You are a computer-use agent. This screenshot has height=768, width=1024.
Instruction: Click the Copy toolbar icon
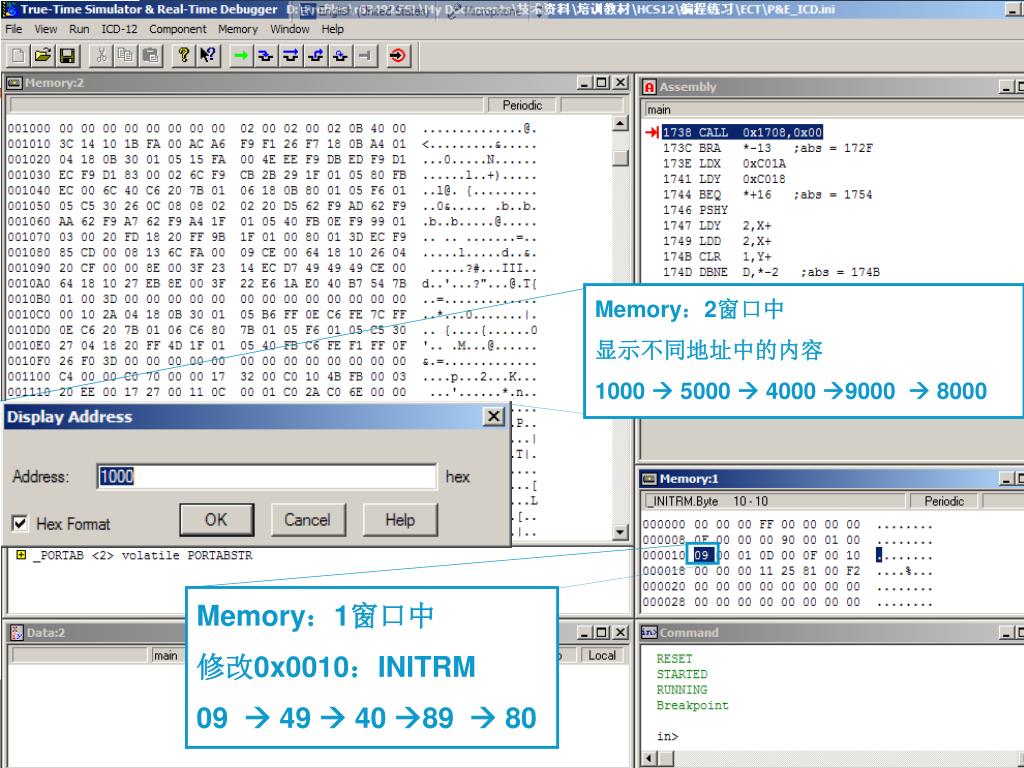tap(125, 56)
